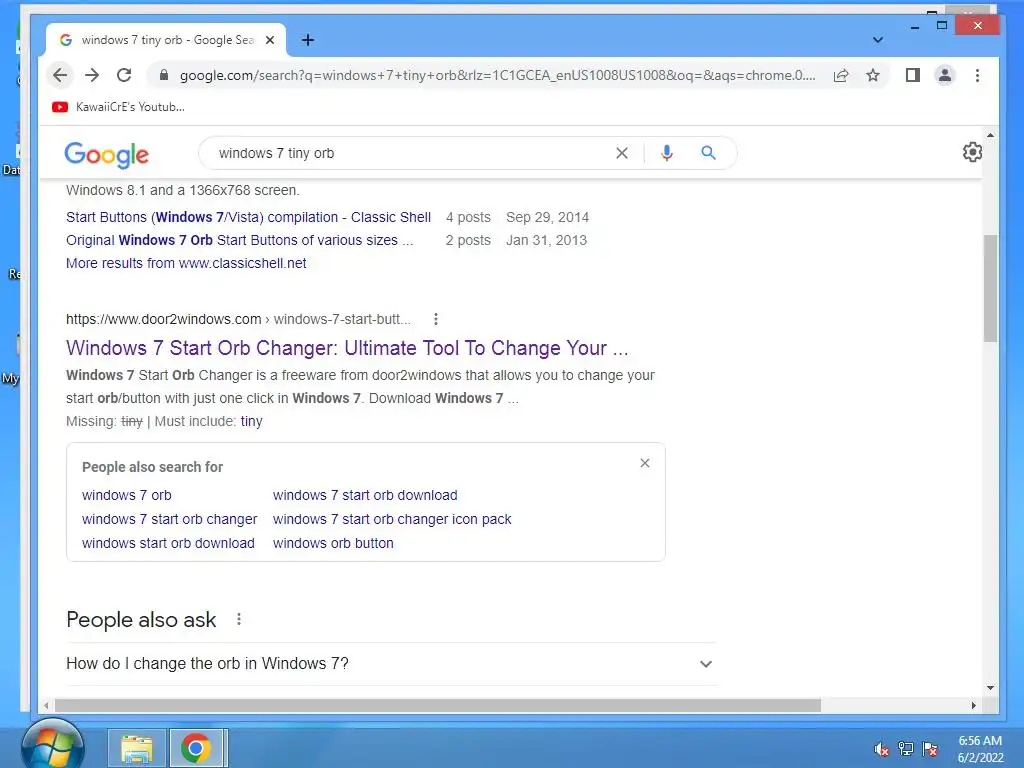The width and height of the screenshot is (1024, 768).
Task: Click the vertical scrollbar thumb
Action: pyautogui.click(x=990, y=287)
